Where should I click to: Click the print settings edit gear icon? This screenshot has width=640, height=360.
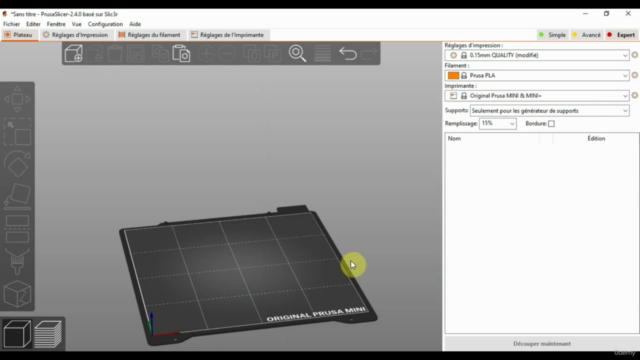click(635, 55)
